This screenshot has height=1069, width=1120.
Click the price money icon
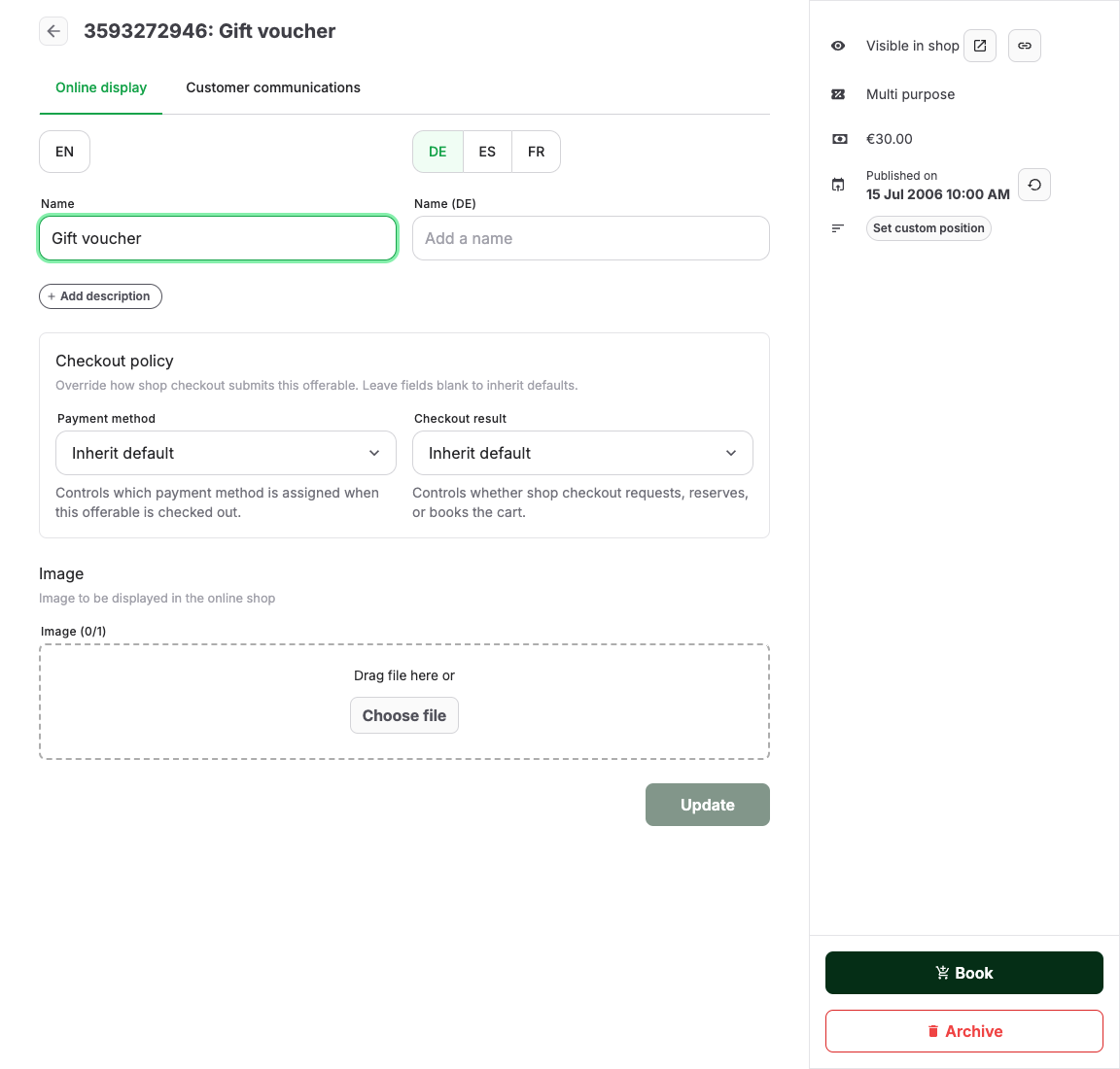[839, 139]
